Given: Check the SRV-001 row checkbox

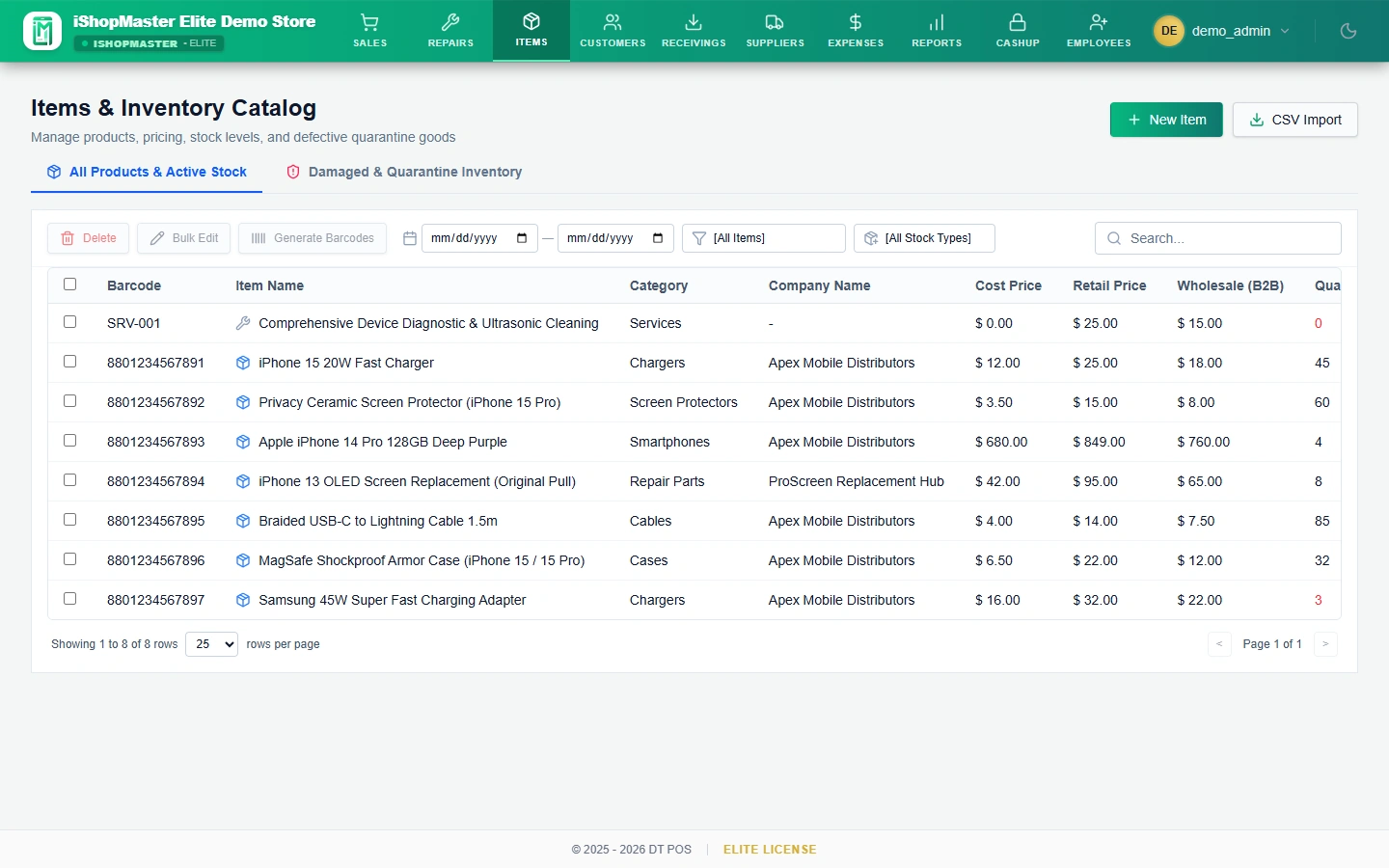Looking at the screenshot, I should click(69, 322).
